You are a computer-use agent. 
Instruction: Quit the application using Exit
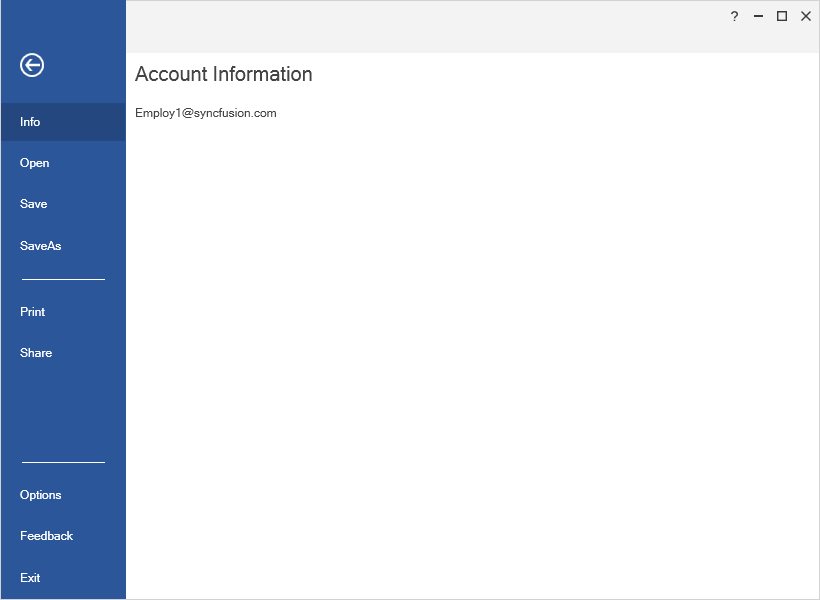point(30,578)
